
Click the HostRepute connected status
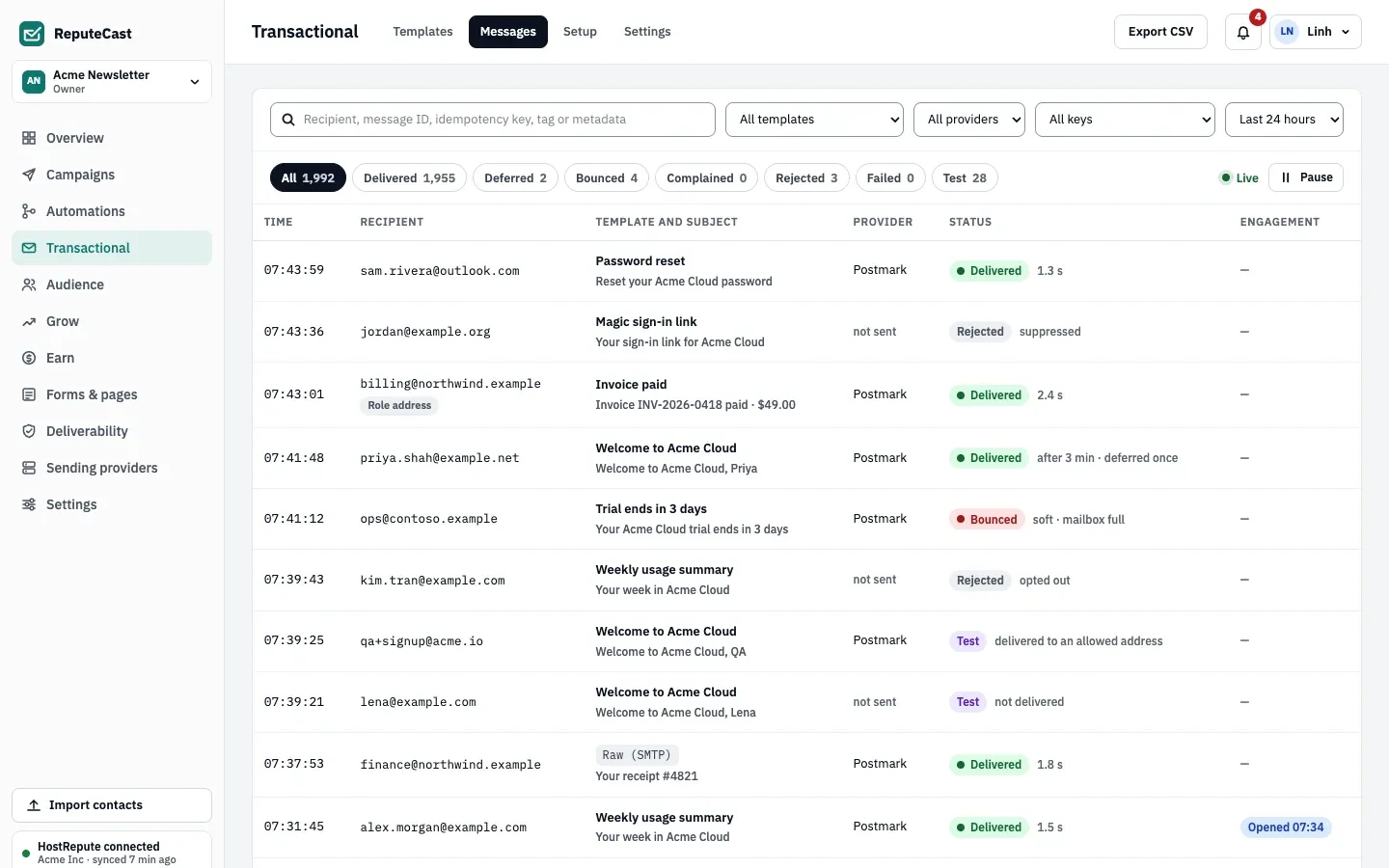112,853
